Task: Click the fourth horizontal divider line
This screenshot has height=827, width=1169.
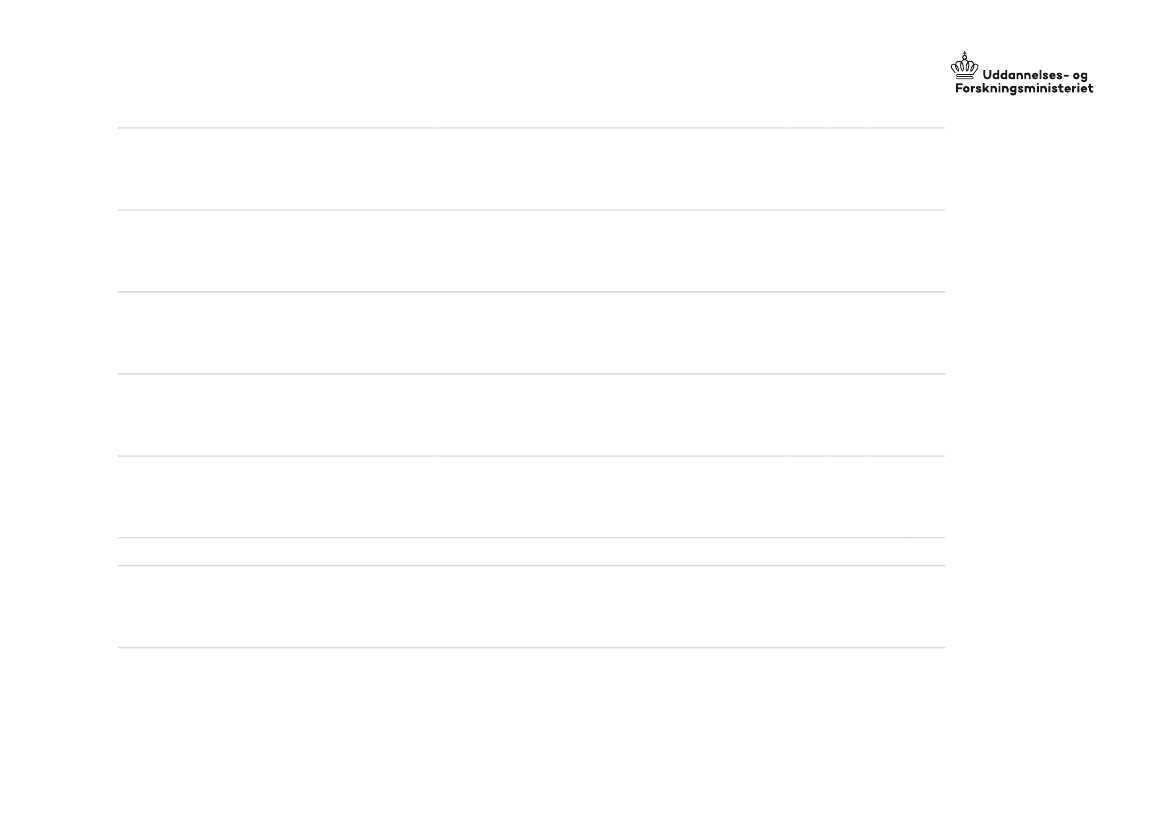Action: pos(531,374)
